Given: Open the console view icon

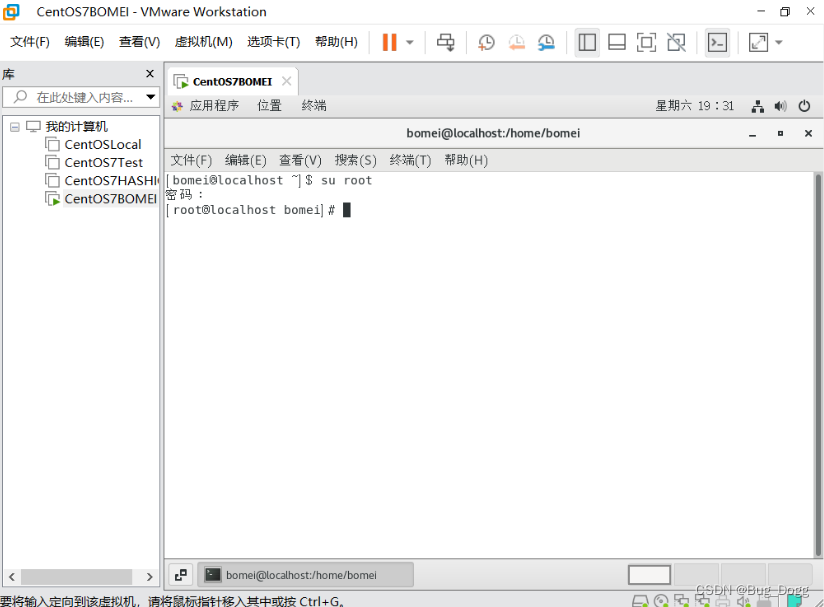Looking at the screenshot, I should tap(717, 42).
